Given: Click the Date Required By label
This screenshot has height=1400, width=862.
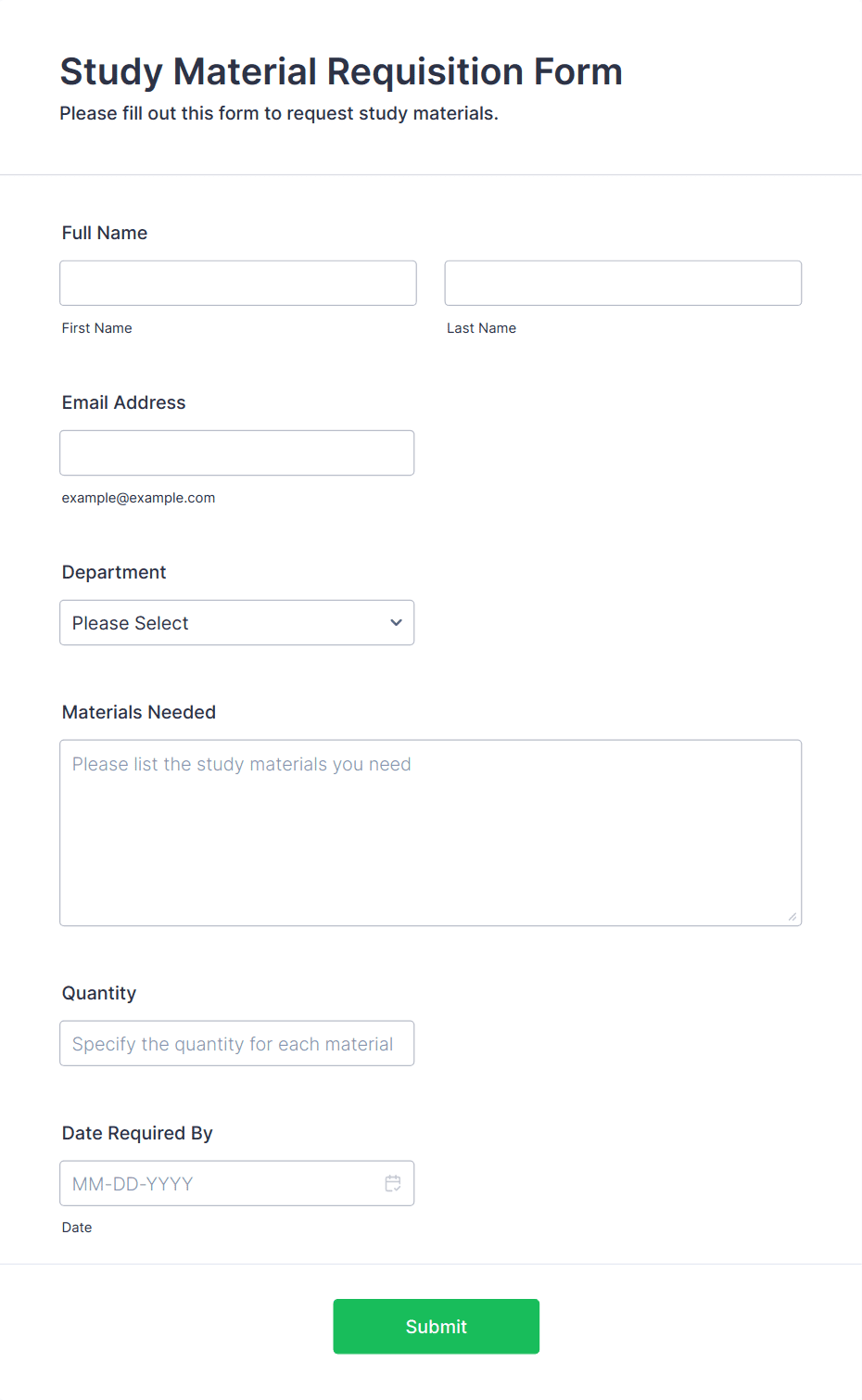Looking at the screenshot, I should [137, 1133].
